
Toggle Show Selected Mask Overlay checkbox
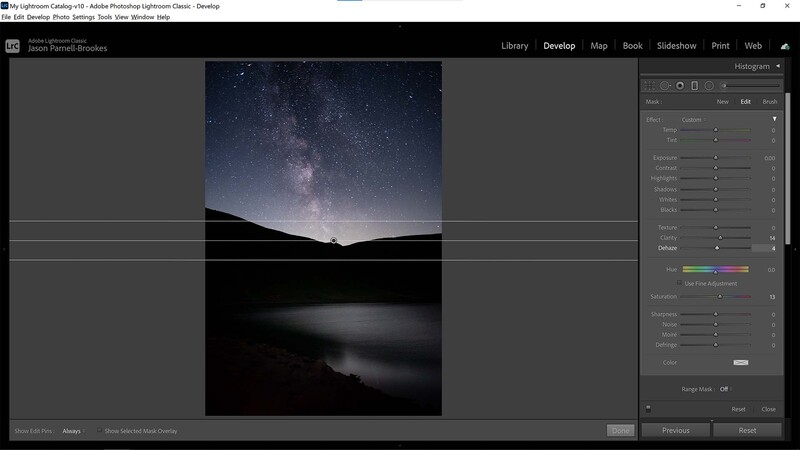pos(99,430)
